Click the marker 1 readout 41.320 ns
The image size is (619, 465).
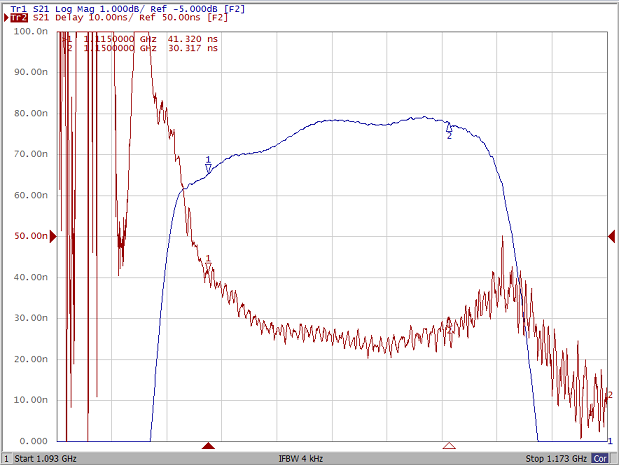pyautogui.click(x=195, y=38)
